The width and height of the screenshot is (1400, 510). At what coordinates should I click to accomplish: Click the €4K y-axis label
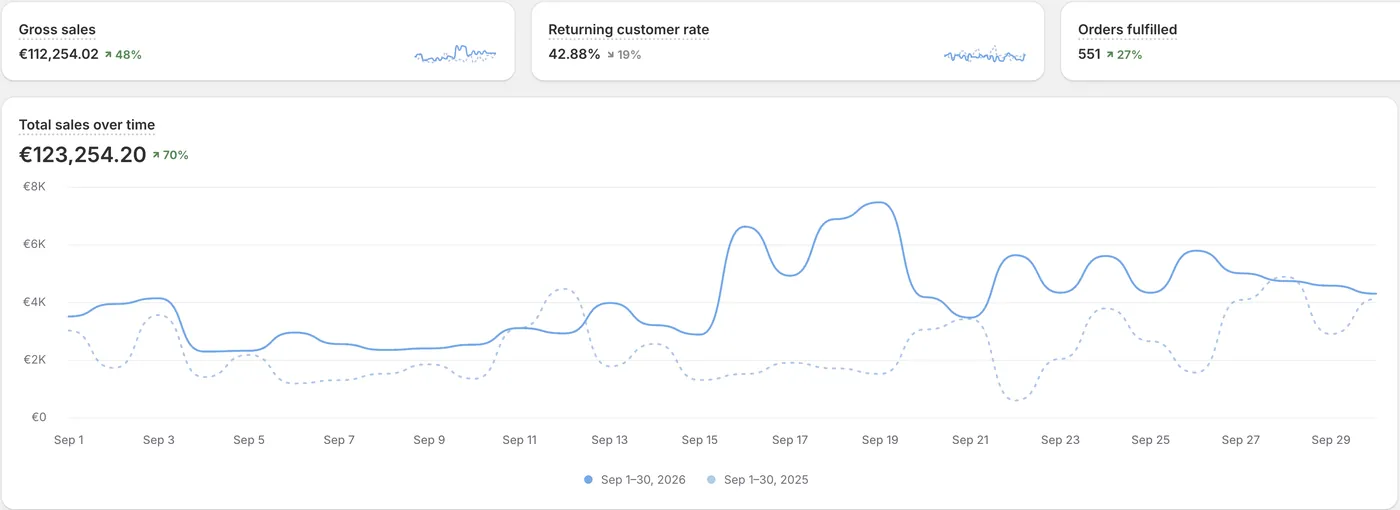pos(34,303)
